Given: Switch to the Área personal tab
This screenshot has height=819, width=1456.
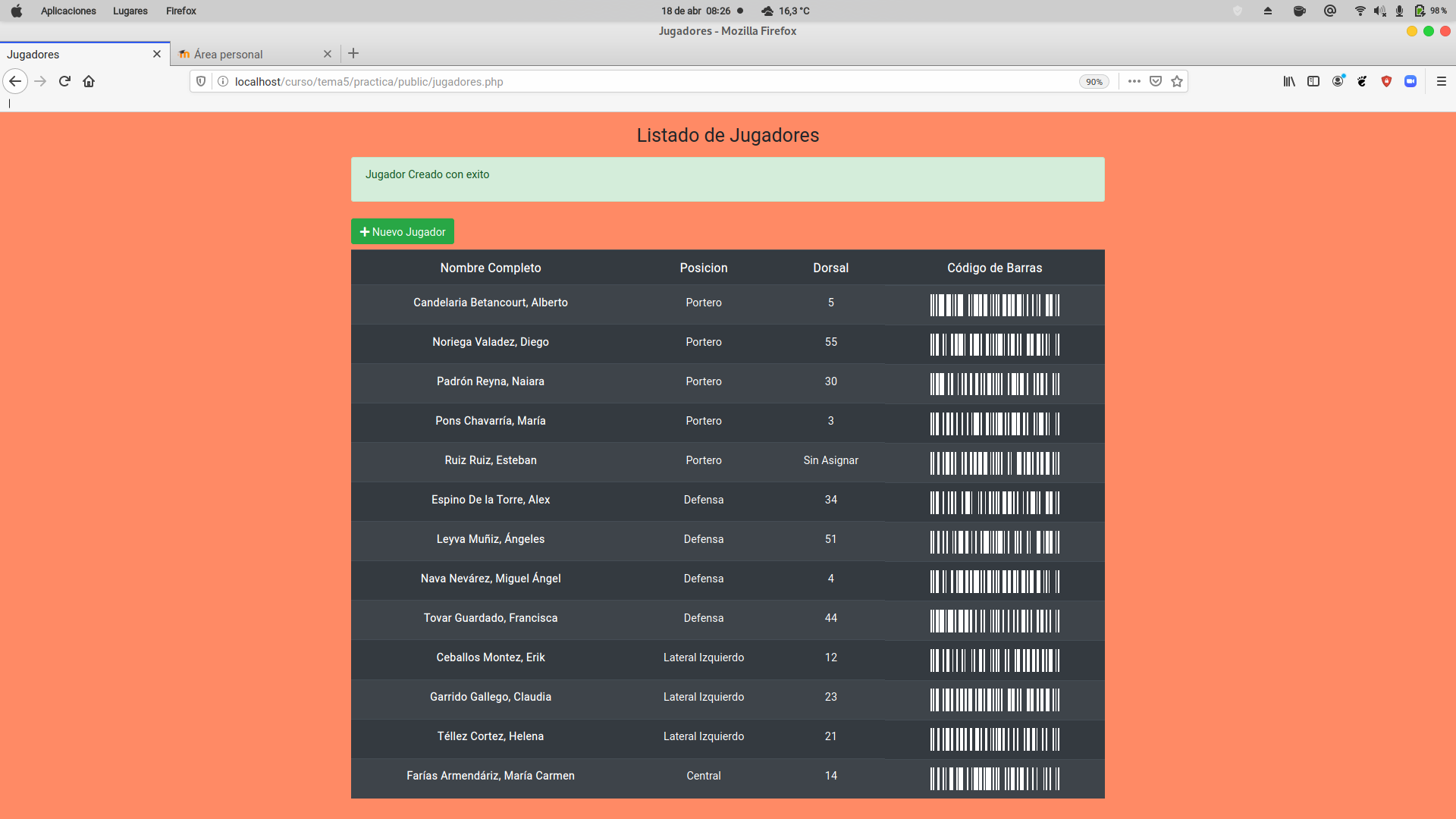Looking at the screenshot, I should coord(256,54).
